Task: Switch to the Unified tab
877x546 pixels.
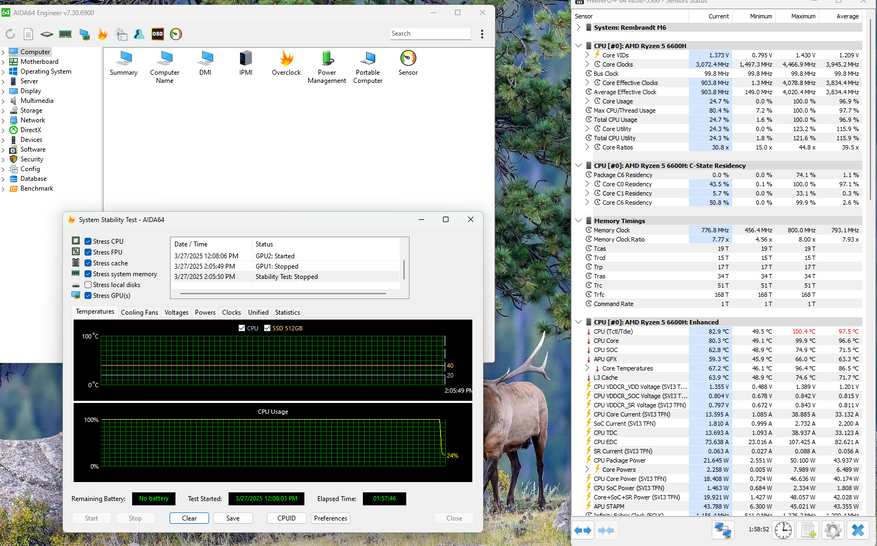Action: pyautogui.click(x=258, y=312)
